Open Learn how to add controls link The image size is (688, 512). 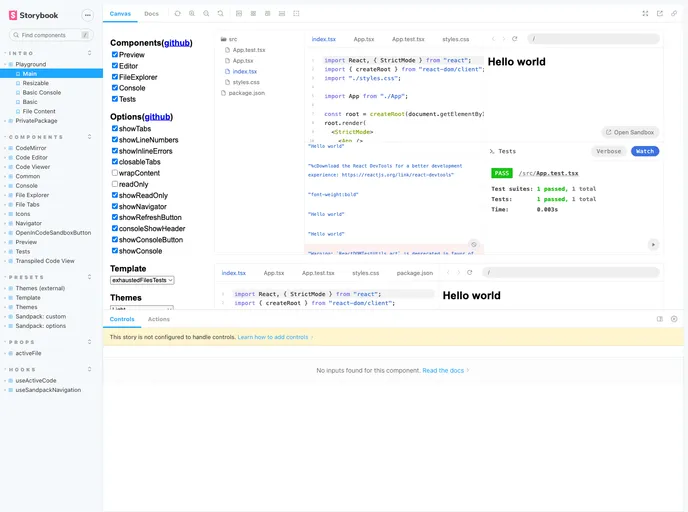pos(275,337)
